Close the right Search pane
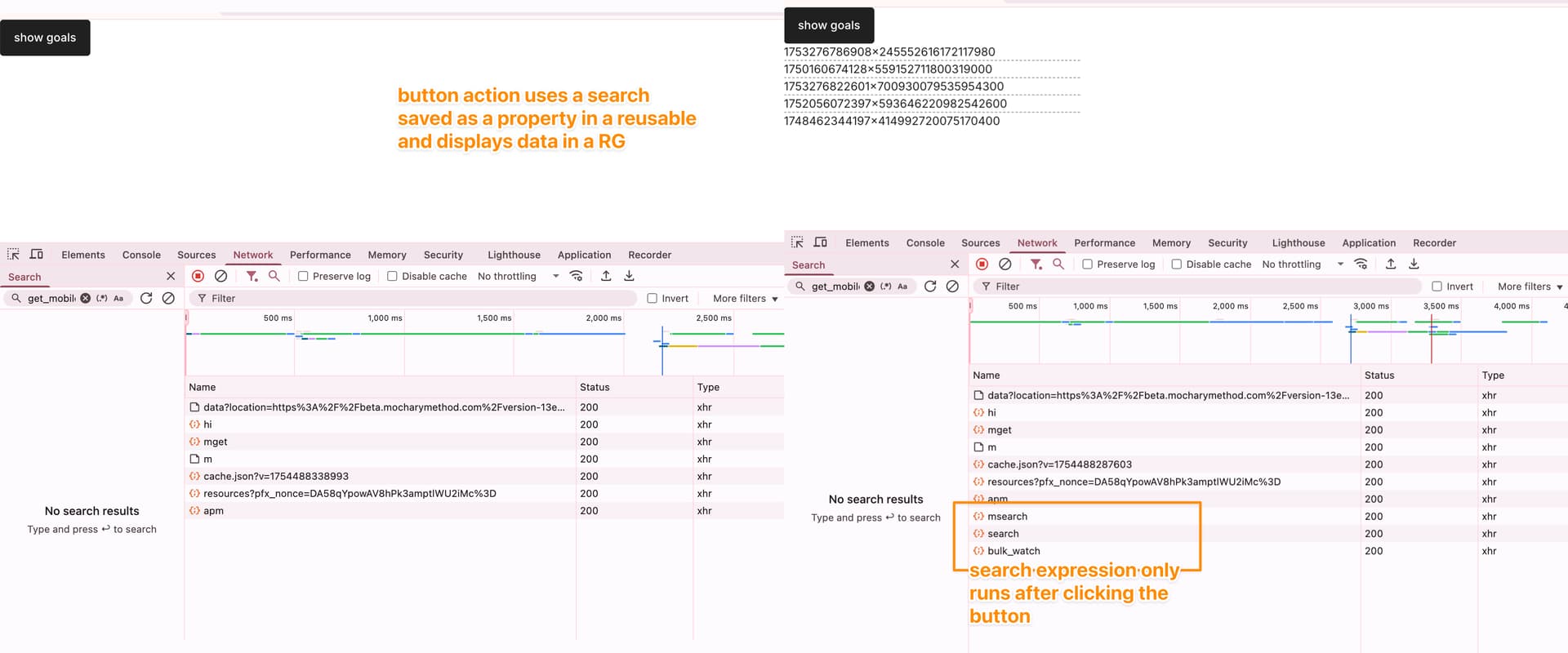This screenshot has width=1568, height=653. [x=955, y=264]
